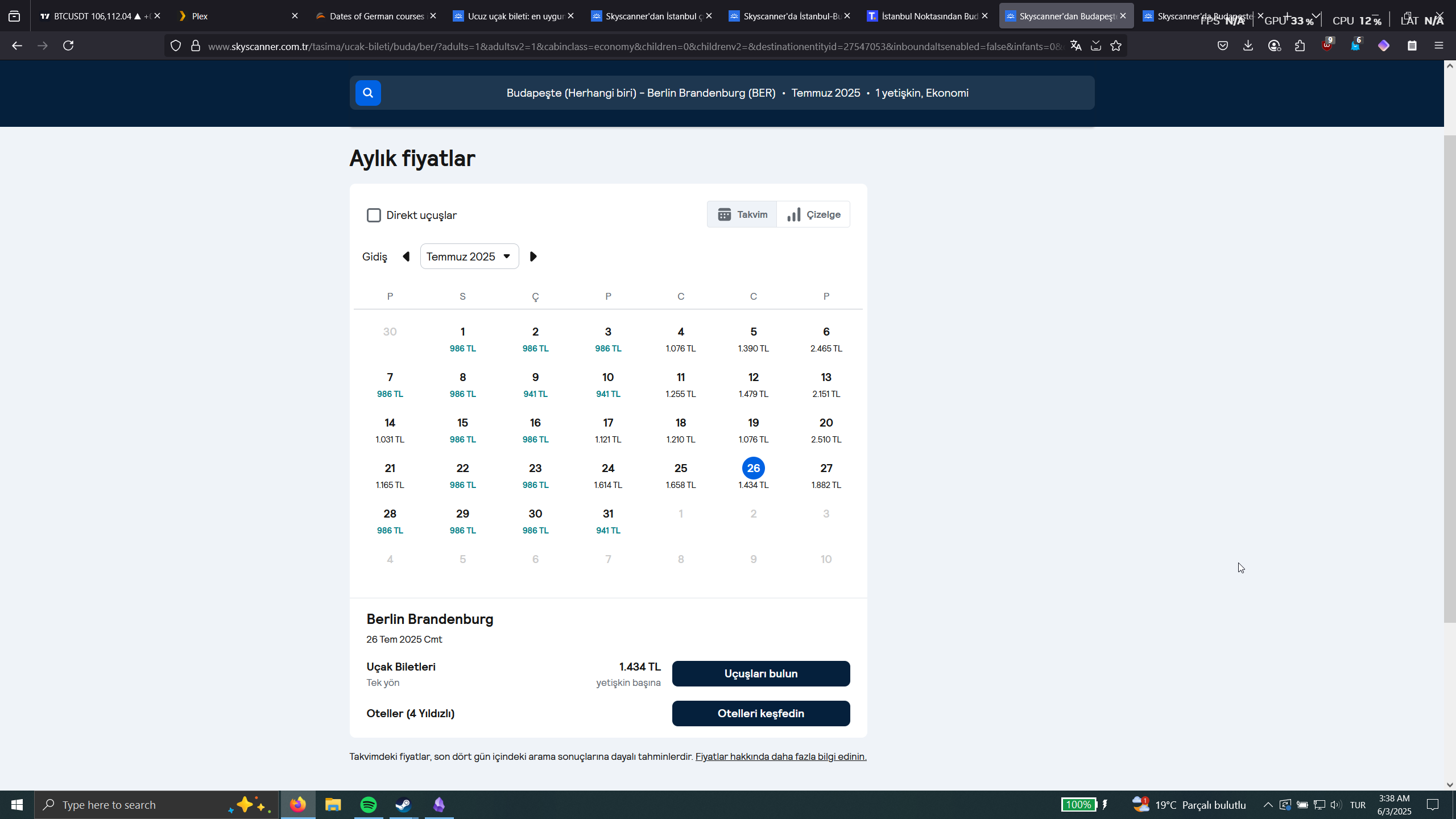Open the Firefox downloads icon

1248,46
